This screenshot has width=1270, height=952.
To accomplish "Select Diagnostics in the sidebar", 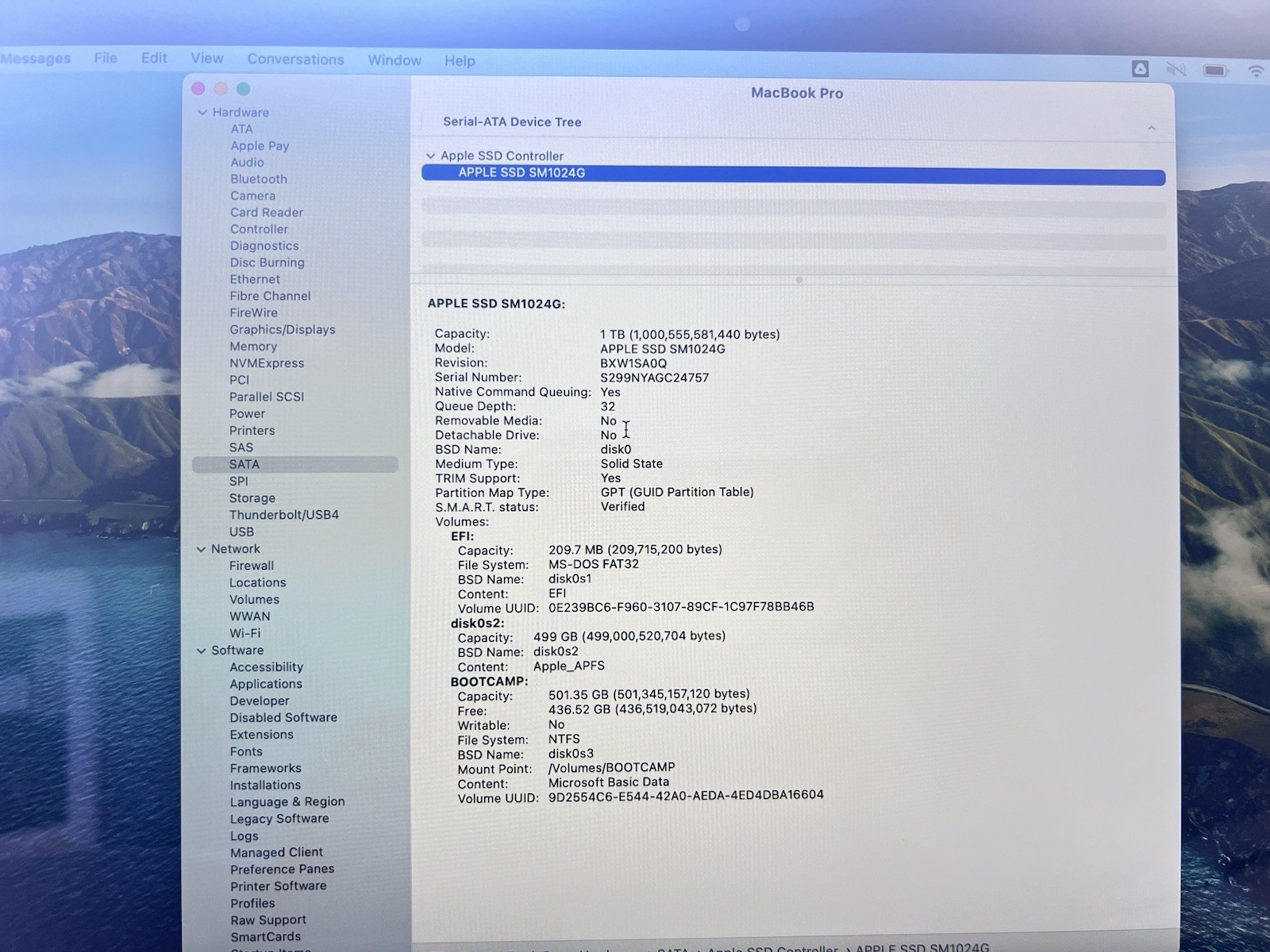I will (x=264, y=246).
